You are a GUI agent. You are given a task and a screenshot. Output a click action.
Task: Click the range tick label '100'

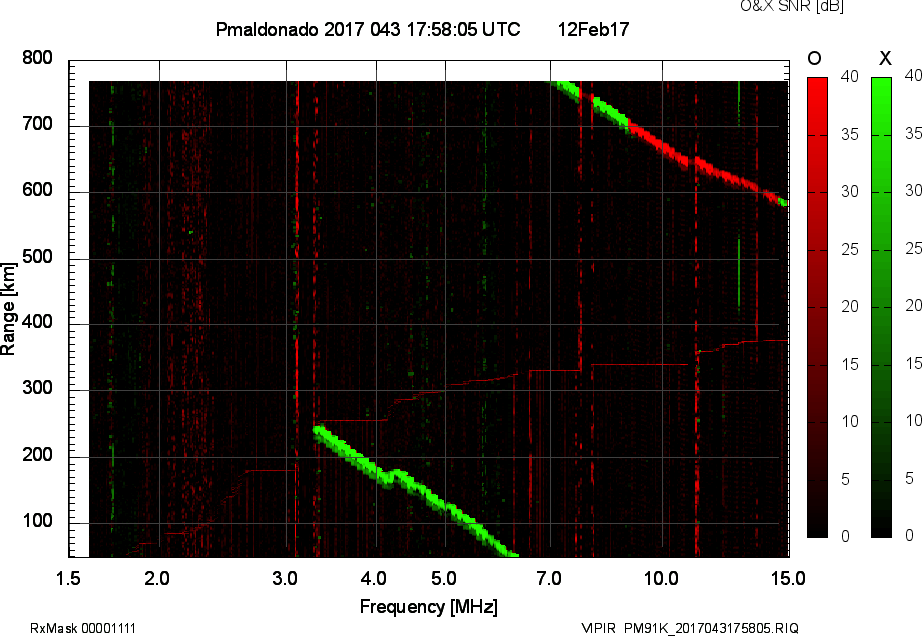[37, 521]
